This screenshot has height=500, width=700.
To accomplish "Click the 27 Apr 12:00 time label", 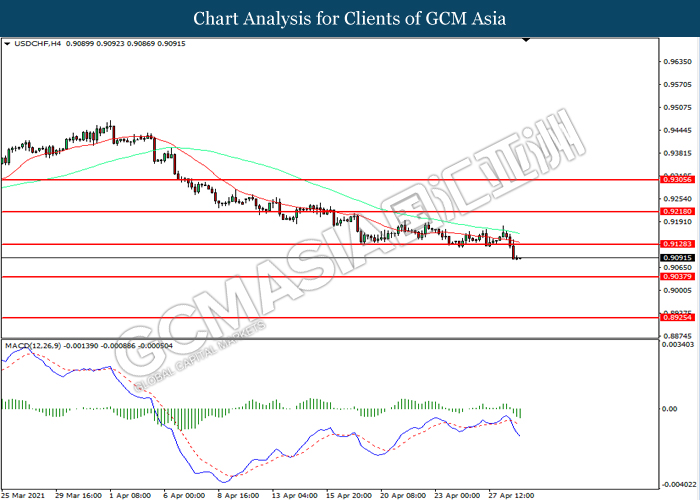I will tap(511, 495).
